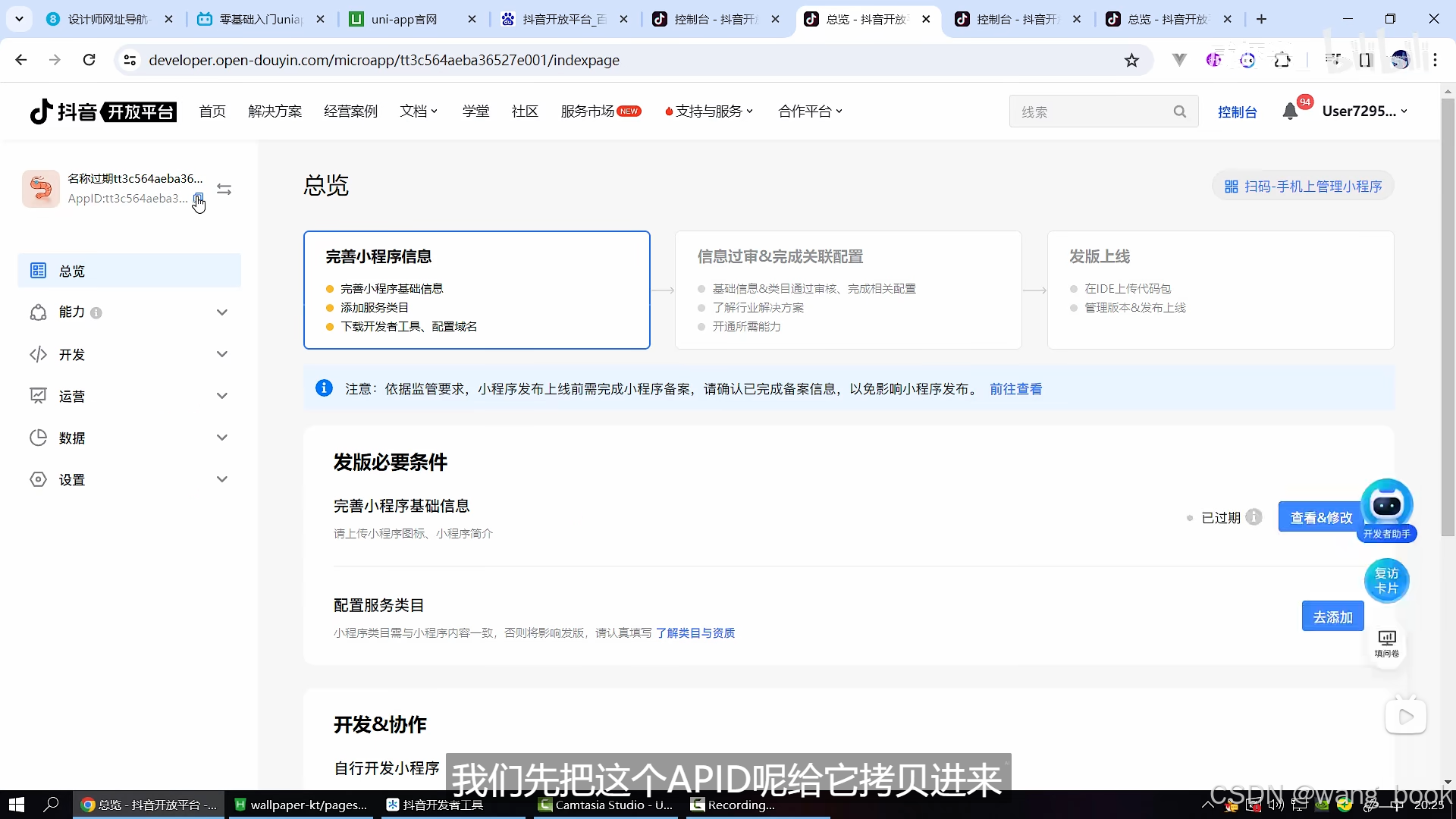
Task: Open the notification bell
Action: tap(1290, 111)
